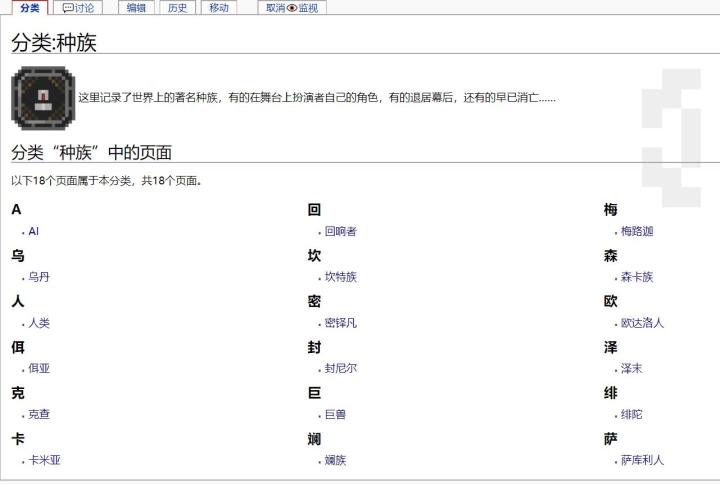Screen dimensions: 720x484
Task: Visit the 封尼尔 page
Action: click(341, 368)
